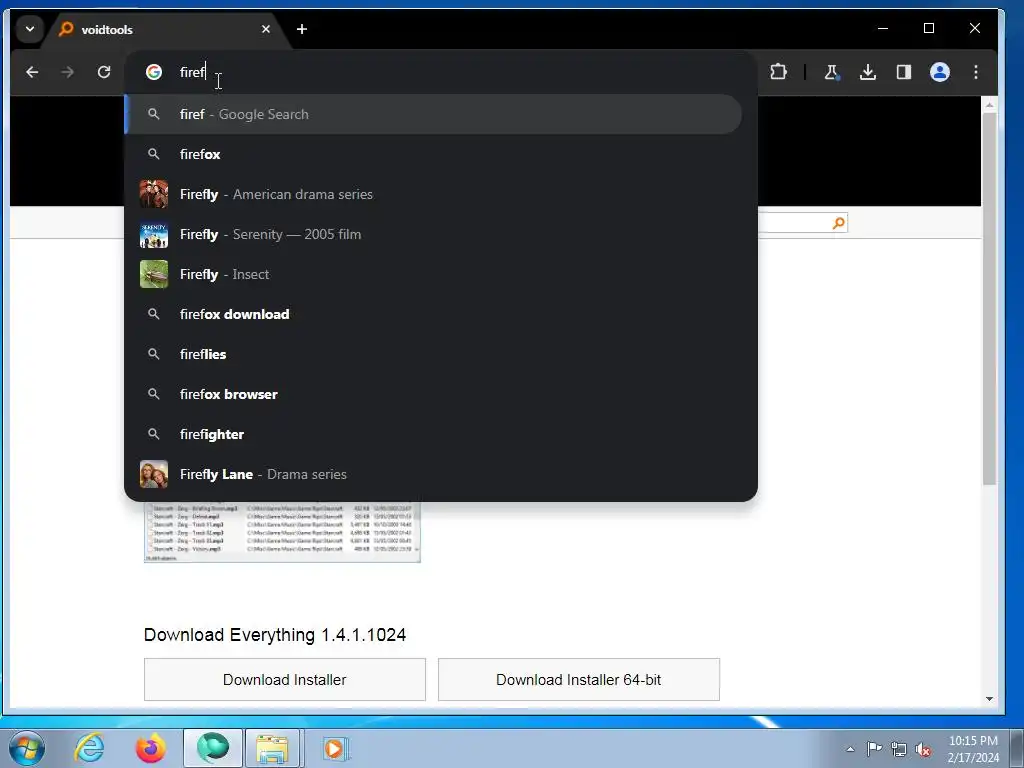Image resolution: width=1024 pixels, height=768 pixels.
Task: Open the Everything screenshot thumbnail
Action: tap(282, 532)
